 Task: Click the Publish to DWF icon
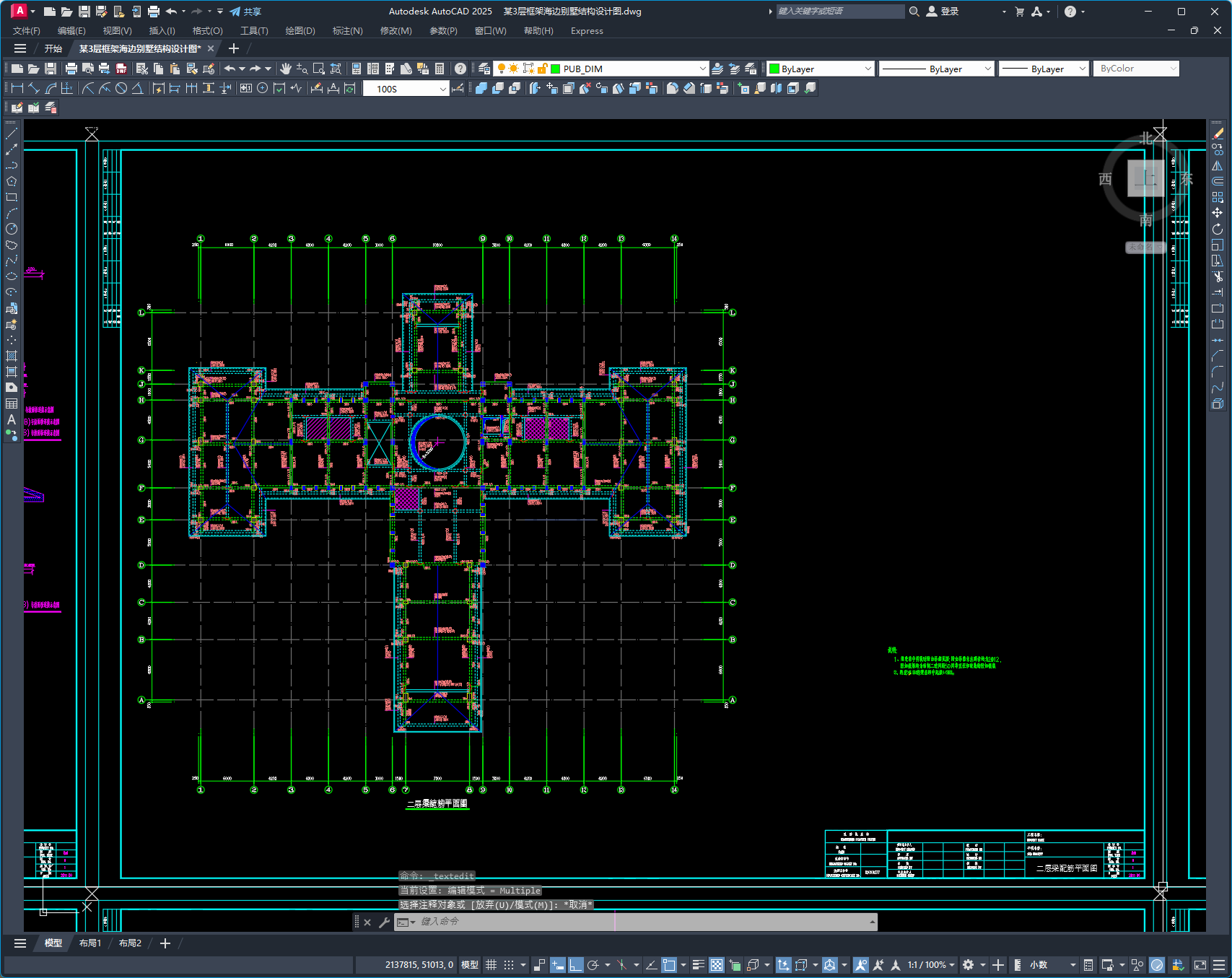[121, 69]
